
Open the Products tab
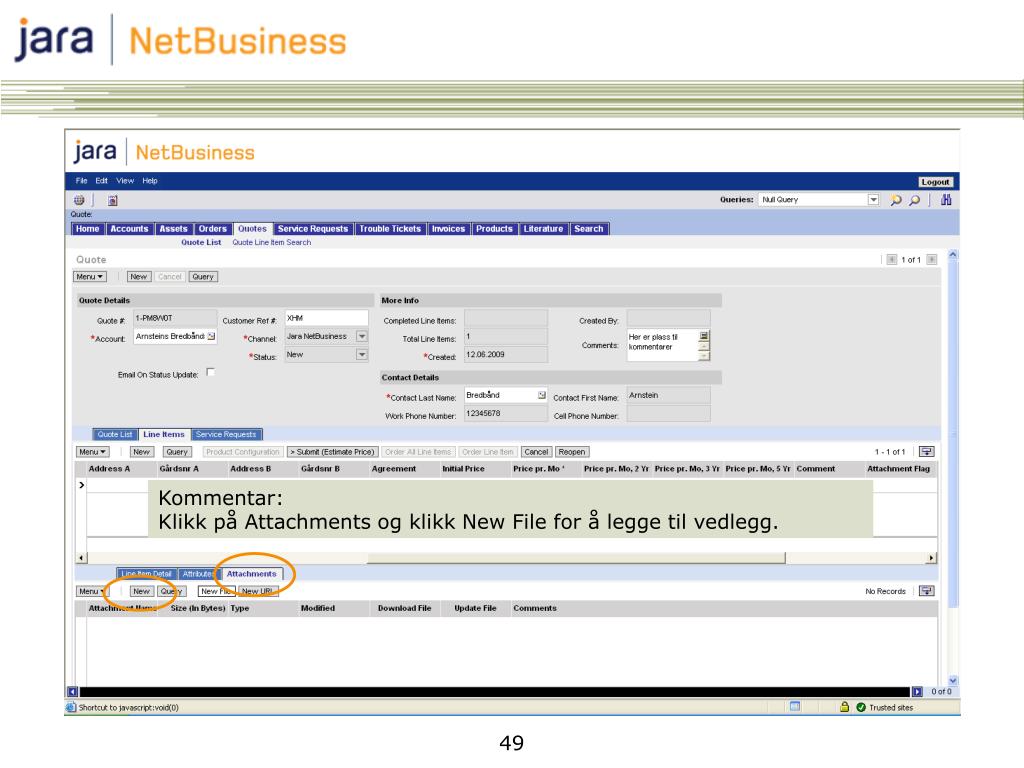point(494,229)
